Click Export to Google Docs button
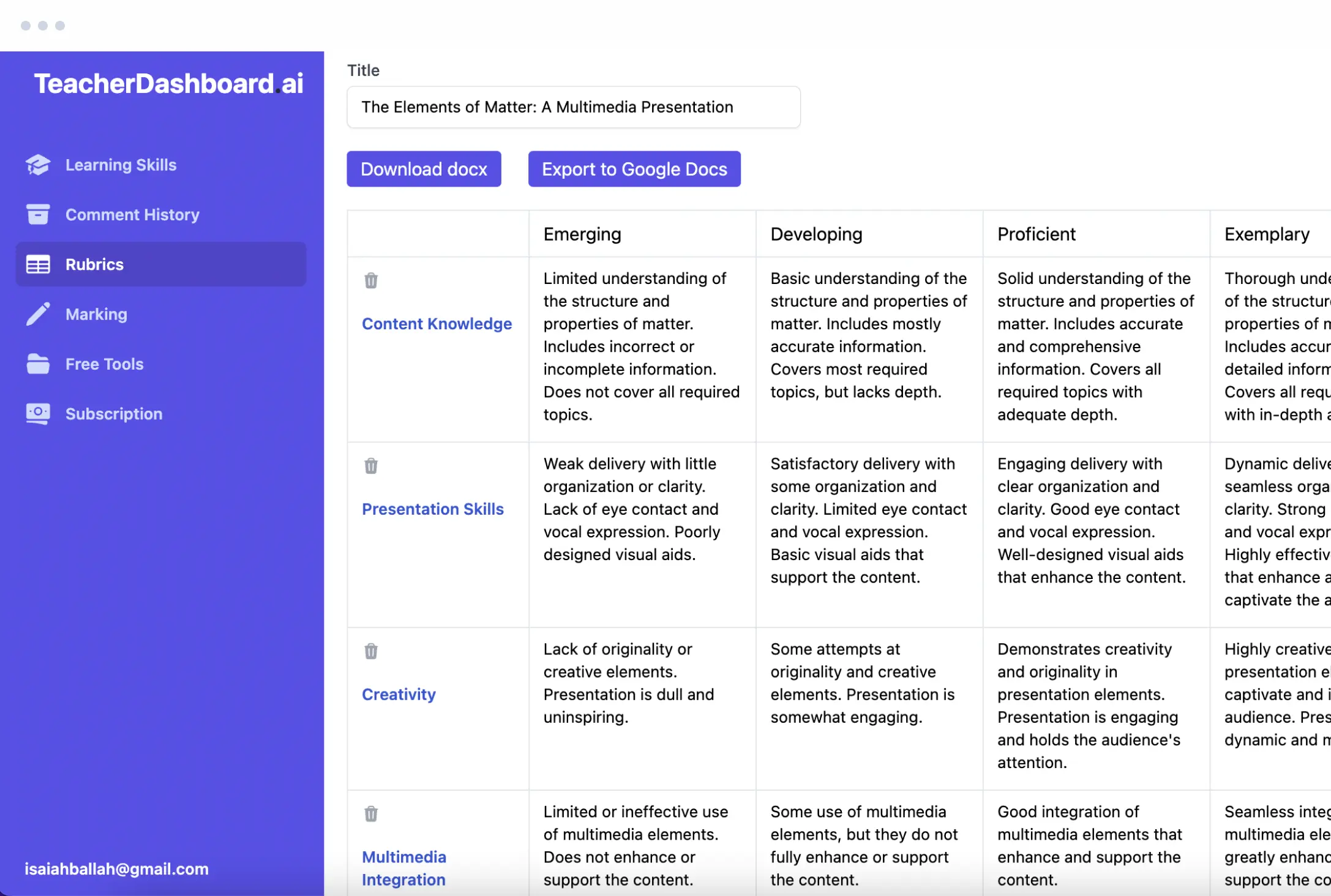 pos(634,169)
